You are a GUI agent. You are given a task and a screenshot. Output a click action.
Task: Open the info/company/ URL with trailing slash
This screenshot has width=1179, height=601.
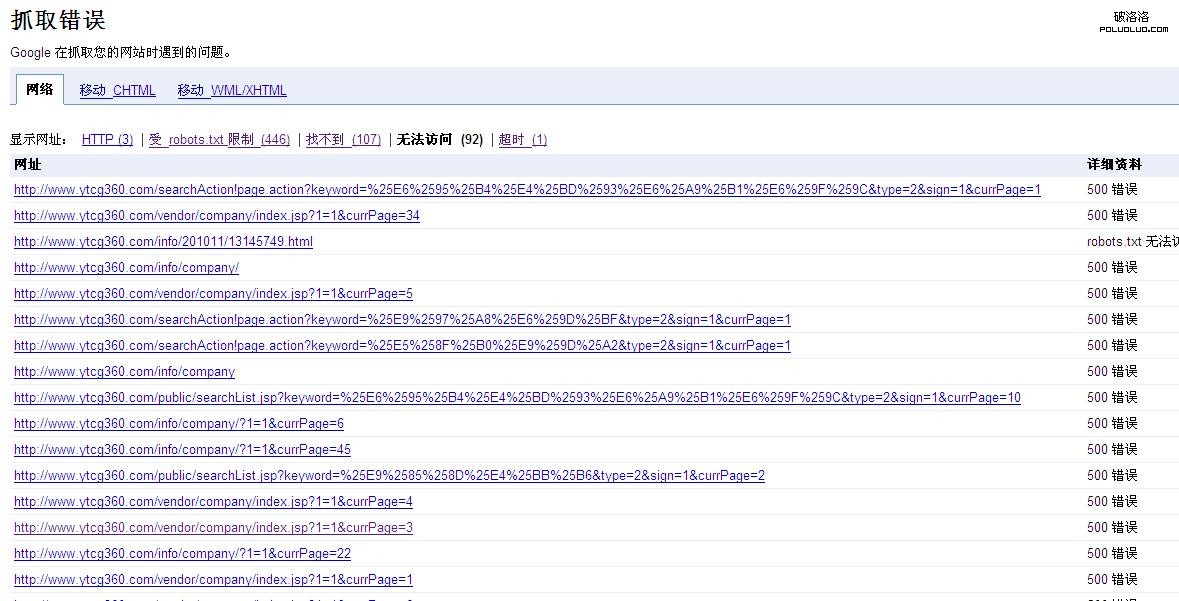(x=126, y=267)
